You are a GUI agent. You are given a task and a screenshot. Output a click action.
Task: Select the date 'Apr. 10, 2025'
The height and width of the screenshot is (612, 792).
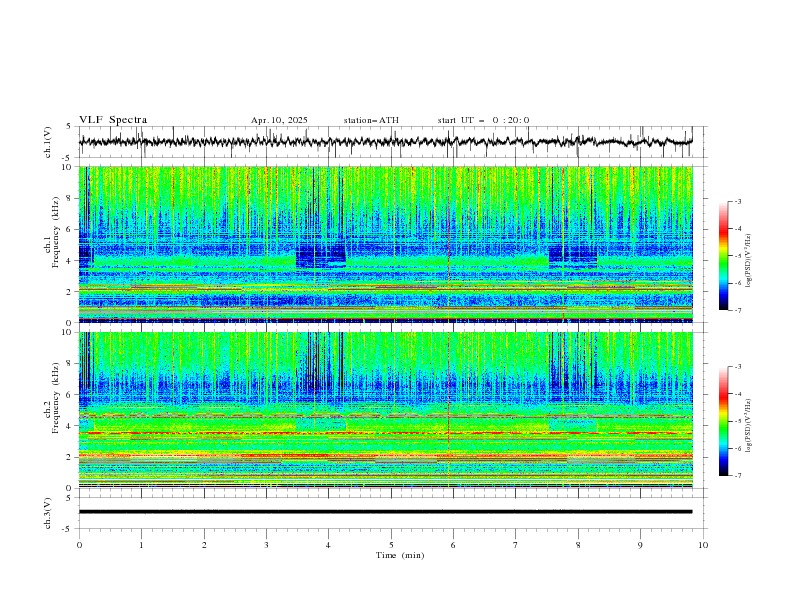click(x=279, y=120)
